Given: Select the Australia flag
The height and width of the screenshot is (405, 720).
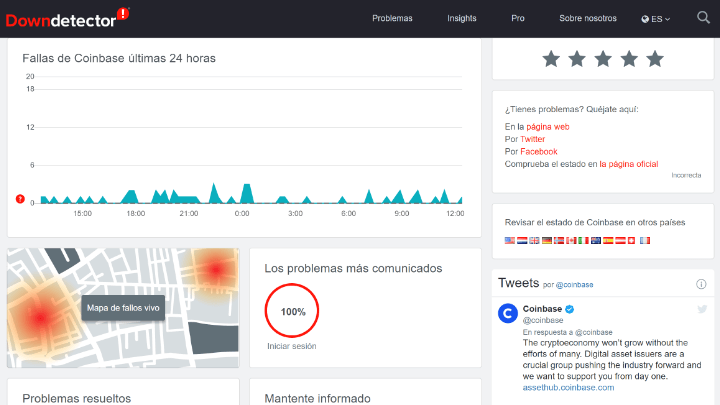Looking at the screenshot, I should point(596,240).
